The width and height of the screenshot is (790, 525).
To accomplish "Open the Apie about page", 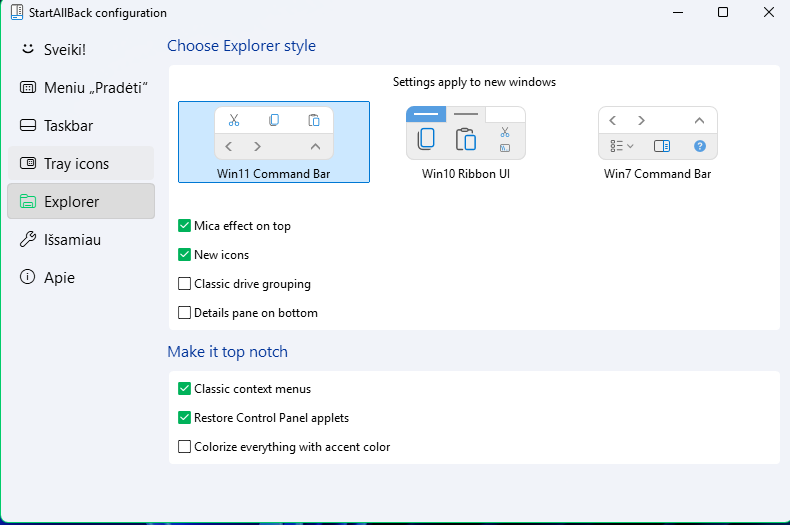I will tap(81, 277).
